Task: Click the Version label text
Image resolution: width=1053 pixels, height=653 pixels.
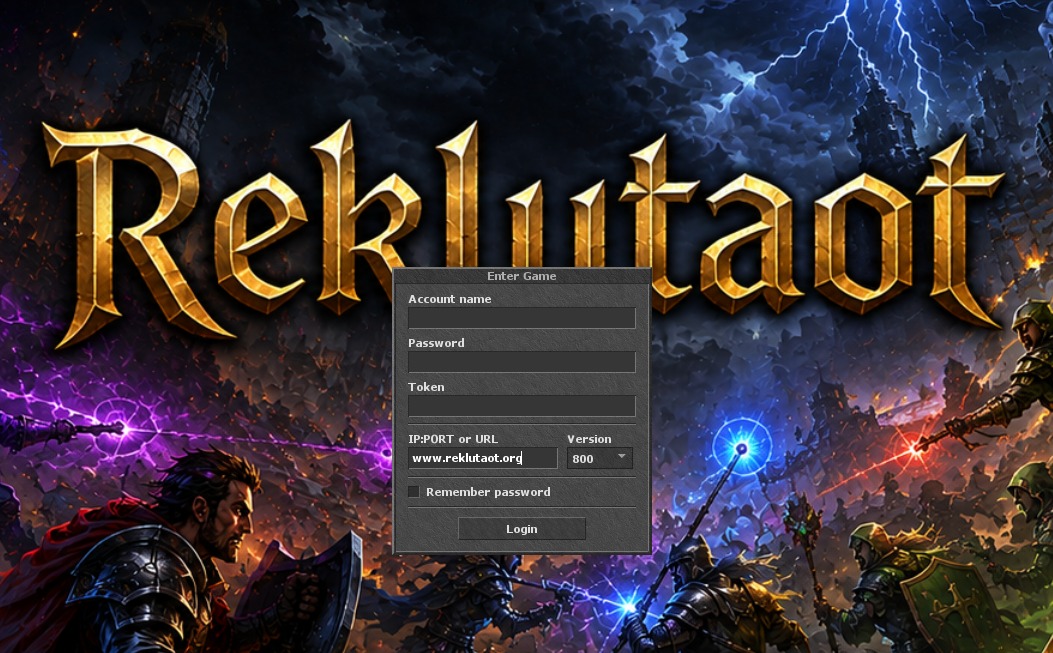Action: tap(589, 439)
